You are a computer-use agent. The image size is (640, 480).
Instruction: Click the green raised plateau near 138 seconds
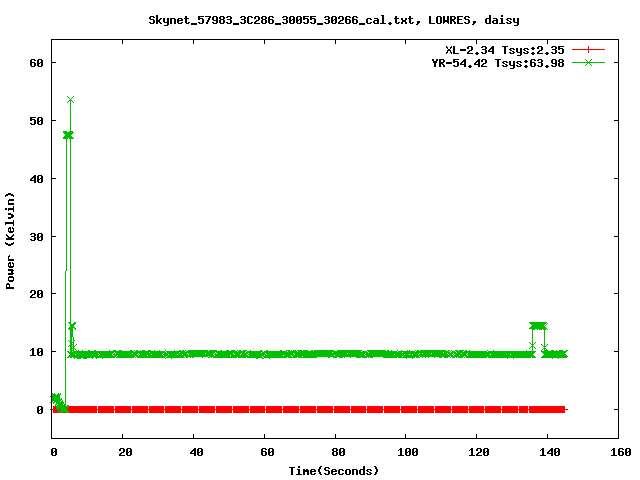(538, 326)
